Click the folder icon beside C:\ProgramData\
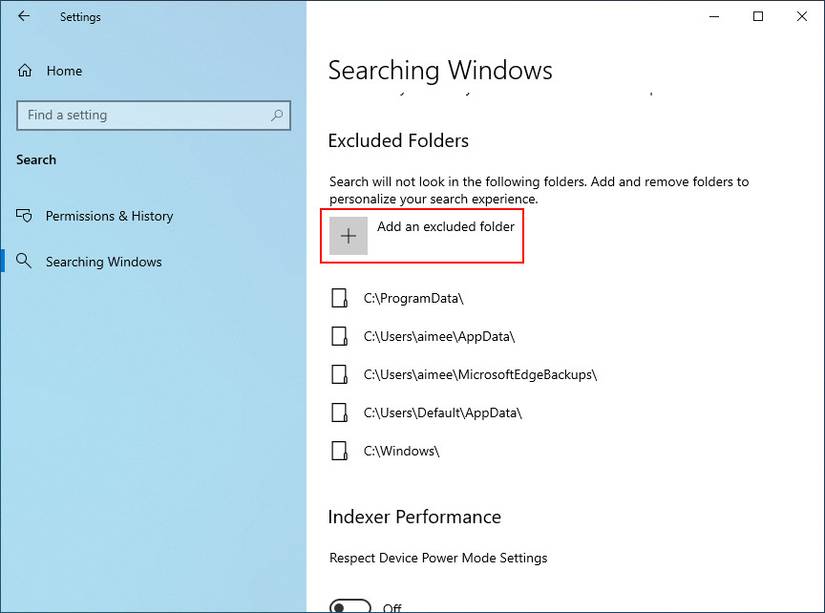 (340, 298)
